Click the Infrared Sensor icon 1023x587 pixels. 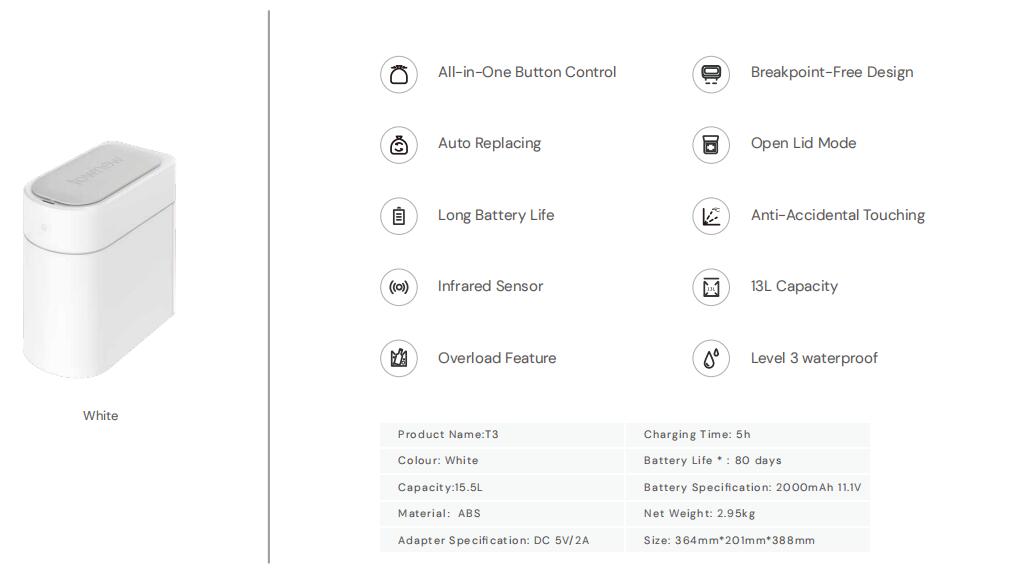pyautogui.click(x=398, y=287)
